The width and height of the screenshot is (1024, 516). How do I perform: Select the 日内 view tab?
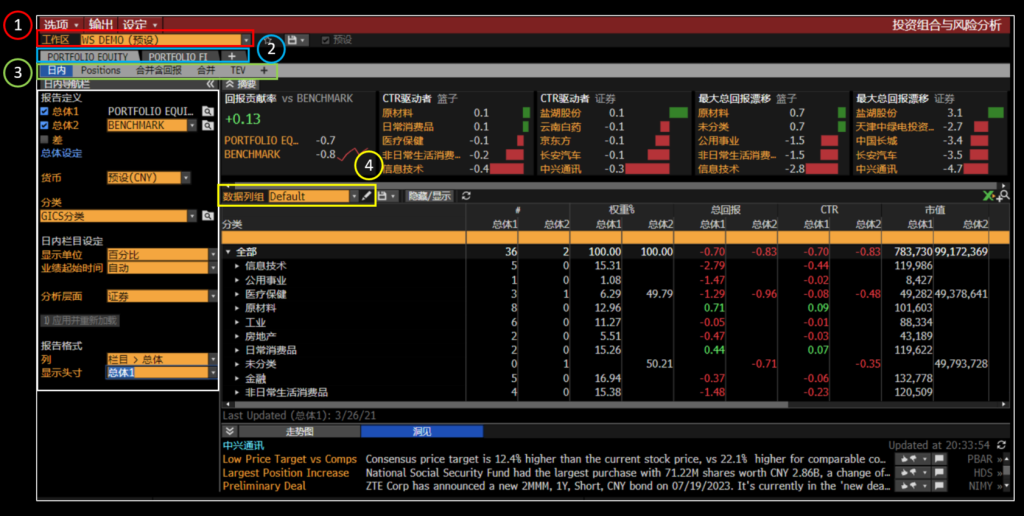click(x=56, y=70)
